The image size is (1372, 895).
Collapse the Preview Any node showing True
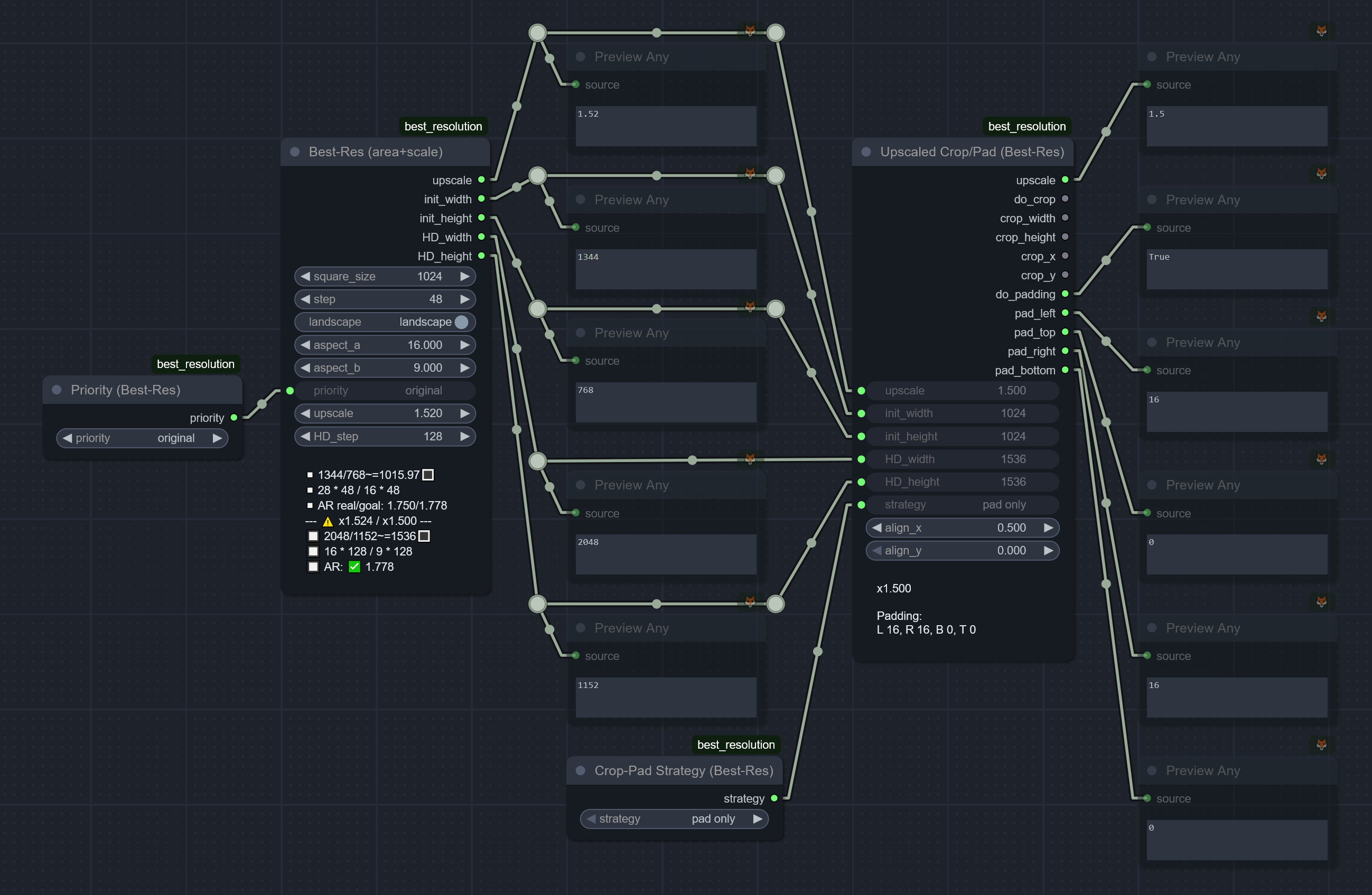(1152, 200)
